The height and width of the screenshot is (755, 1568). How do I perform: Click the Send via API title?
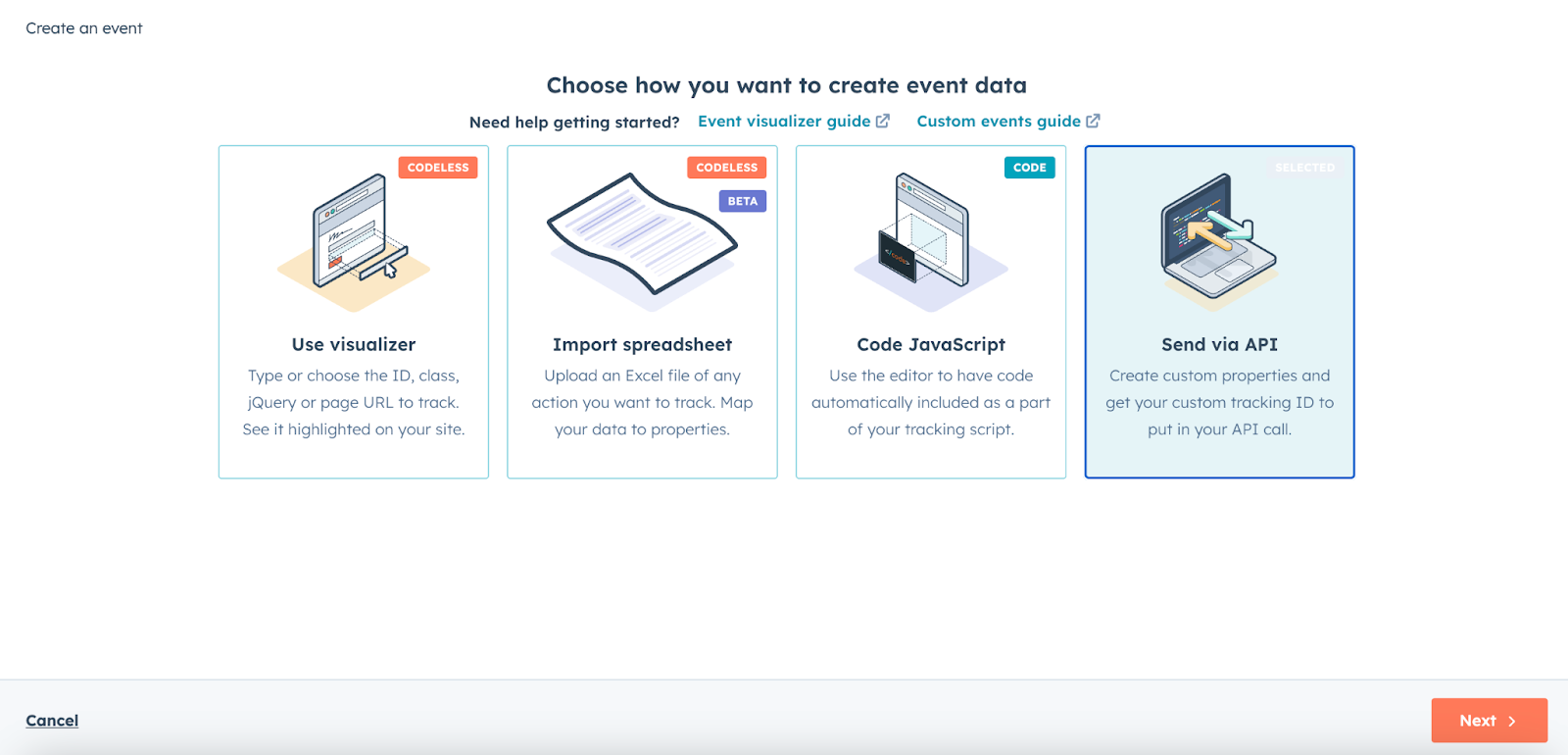click(1219, 344)
